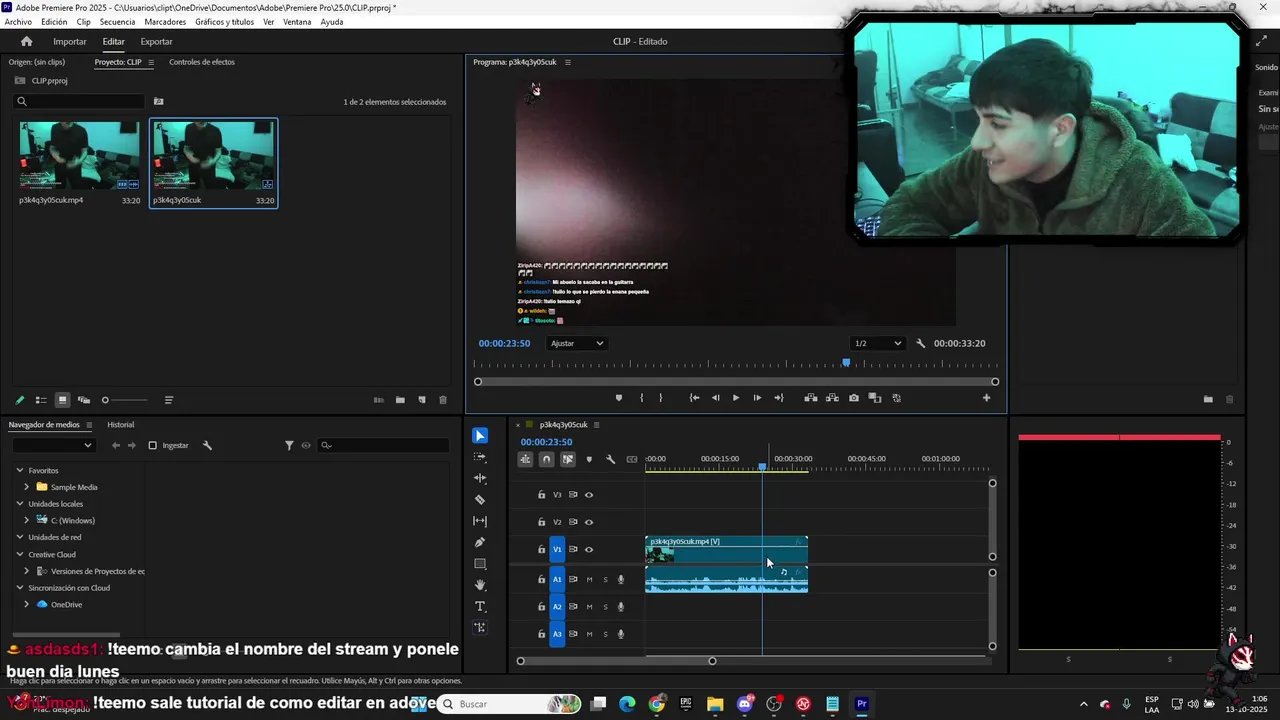This screenshot has width=1280, height=720.
Task: Click Mark In bracket button
Action: click(x=642, y=398)
